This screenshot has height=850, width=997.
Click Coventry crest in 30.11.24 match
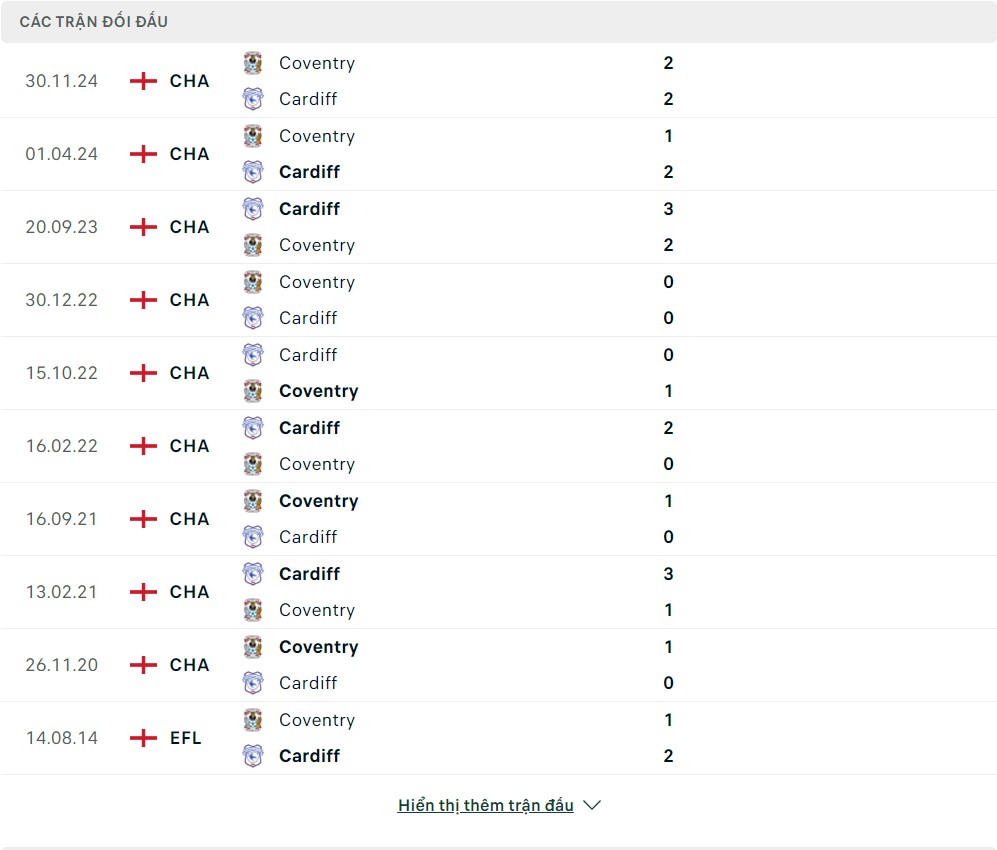253,63
